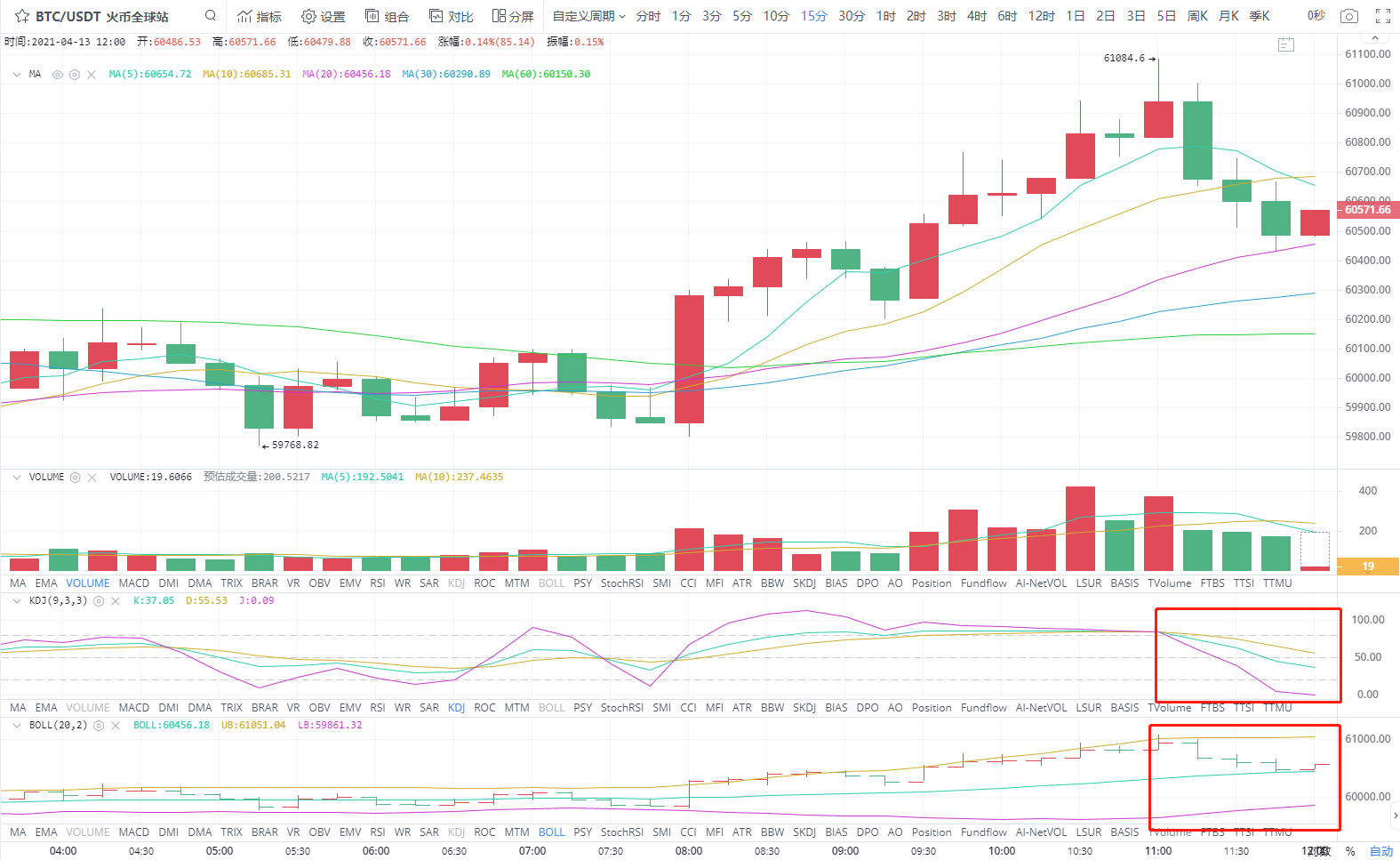Image resolution: width=1400 pixels, height=860 pixels.
Task: Open the KDJ(9,3,3) settings gear
Action: 99,601
